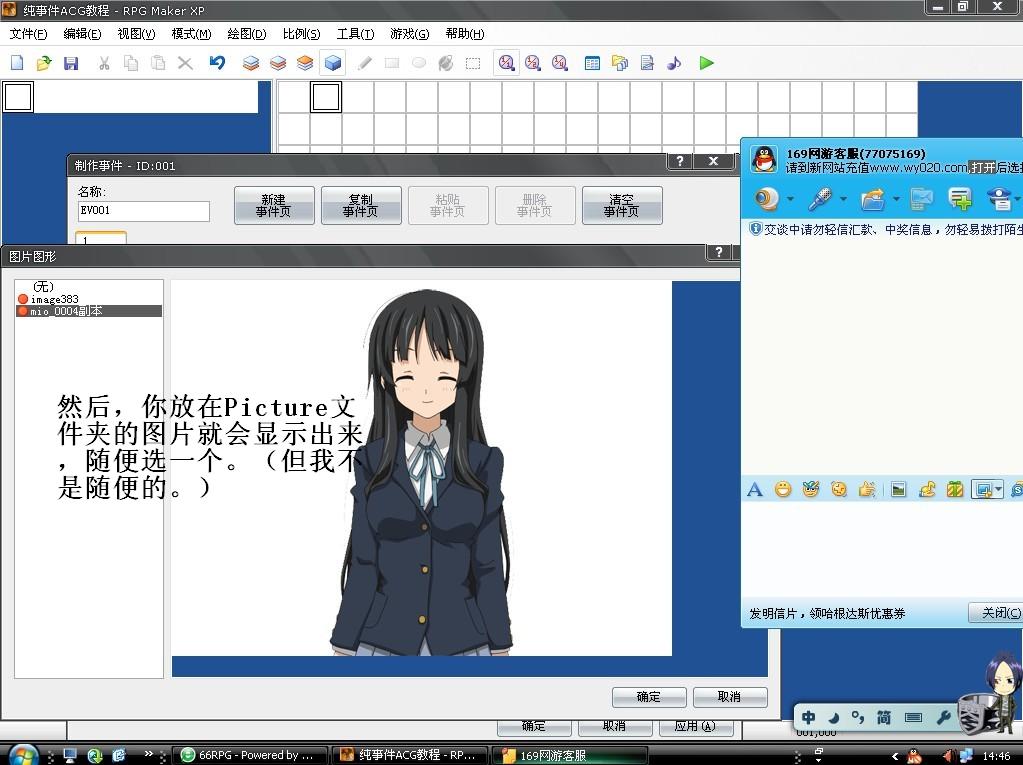Image resolution: width=1023 pixels, height=765 pixels.
Task: Undo the last action in toolbar
Action: [x=217, y=63]
